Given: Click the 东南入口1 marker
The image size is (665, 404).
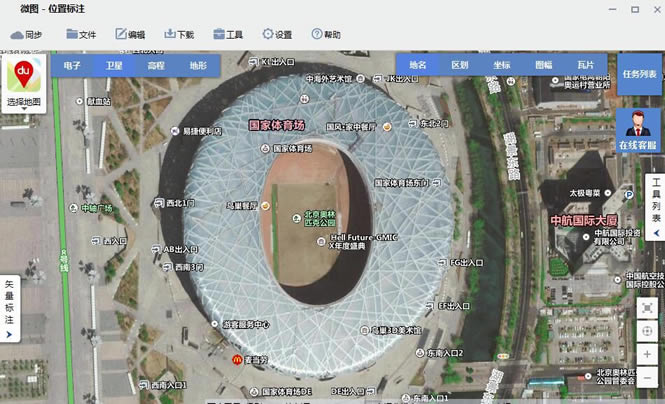Looking at the screenshot, I should [406, 398].
